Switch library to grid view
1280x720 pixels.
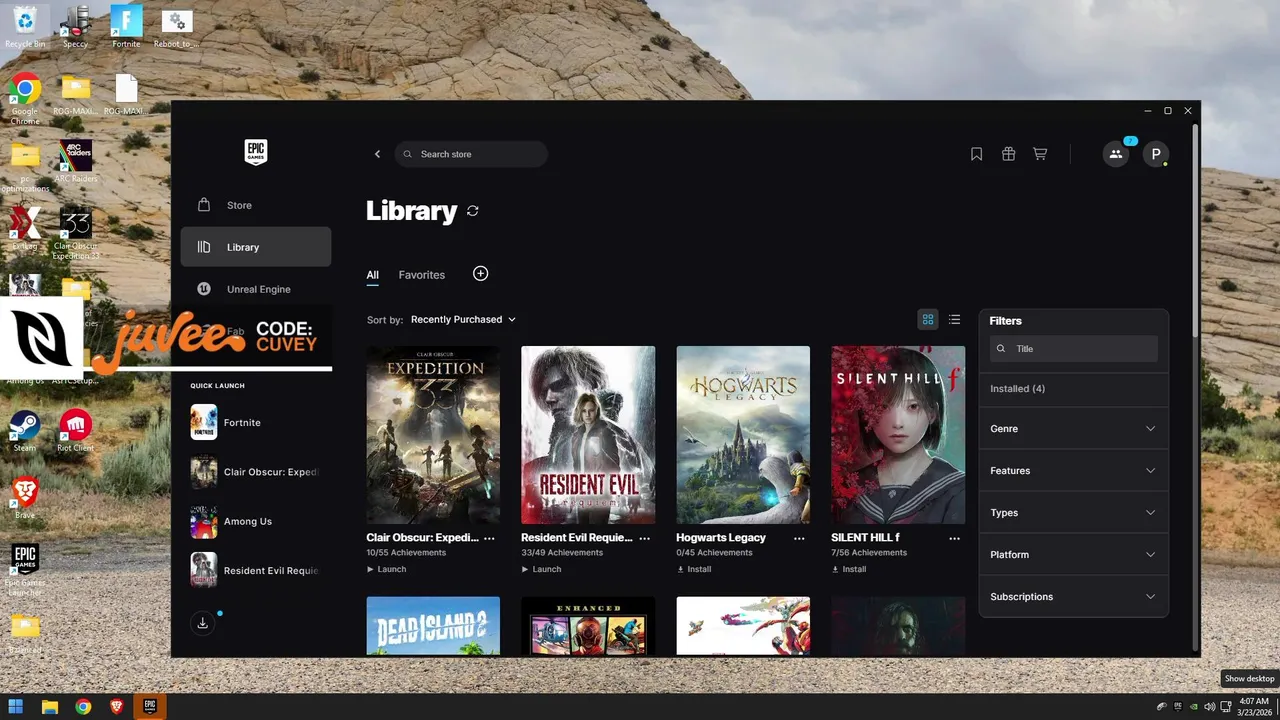tap(928, 320)
